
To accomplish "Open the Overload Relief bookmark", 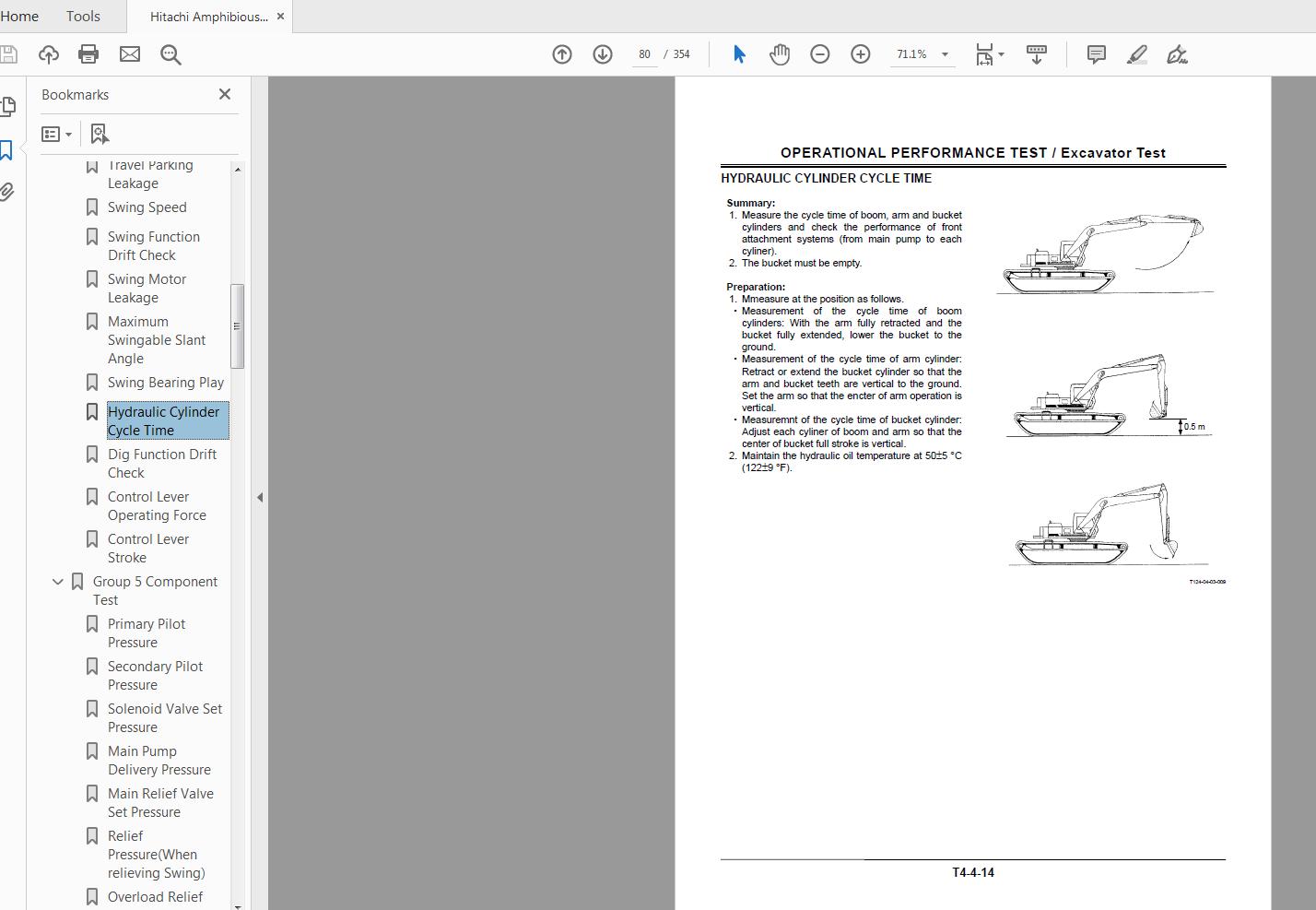I will point(155,897).
